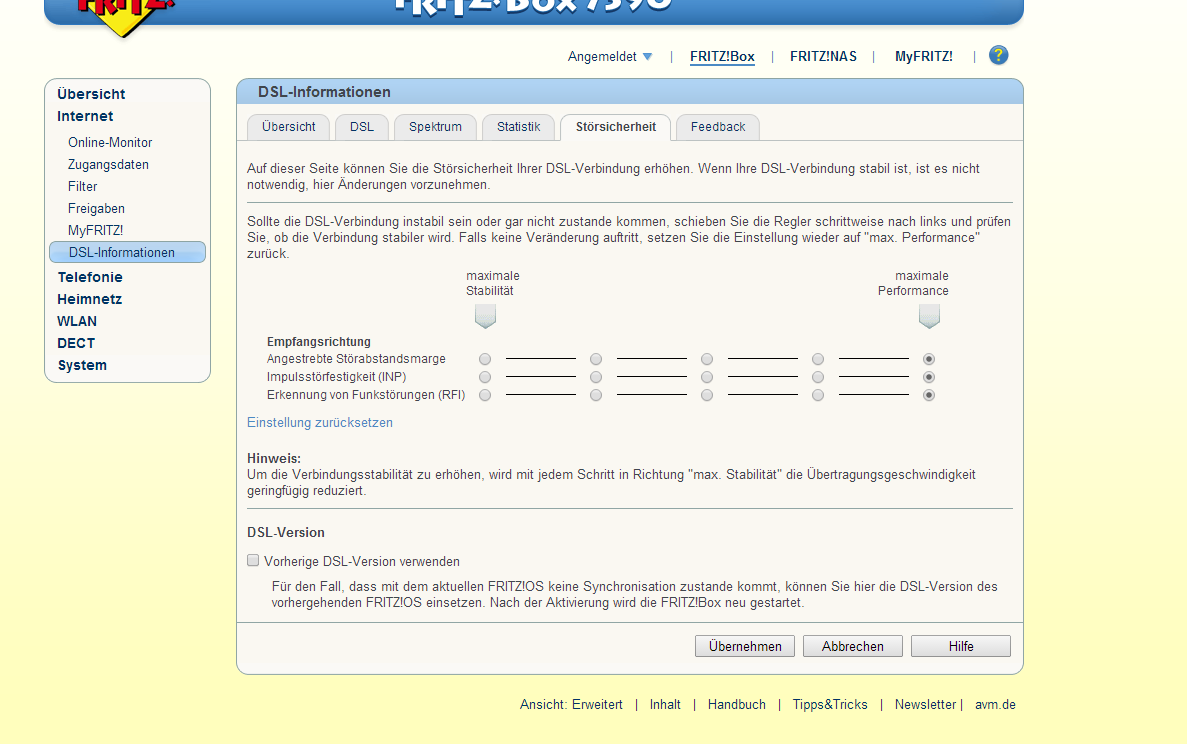
Task: Expand the Angemeldet dropdown arrow
Action: (x=647, y=57)
